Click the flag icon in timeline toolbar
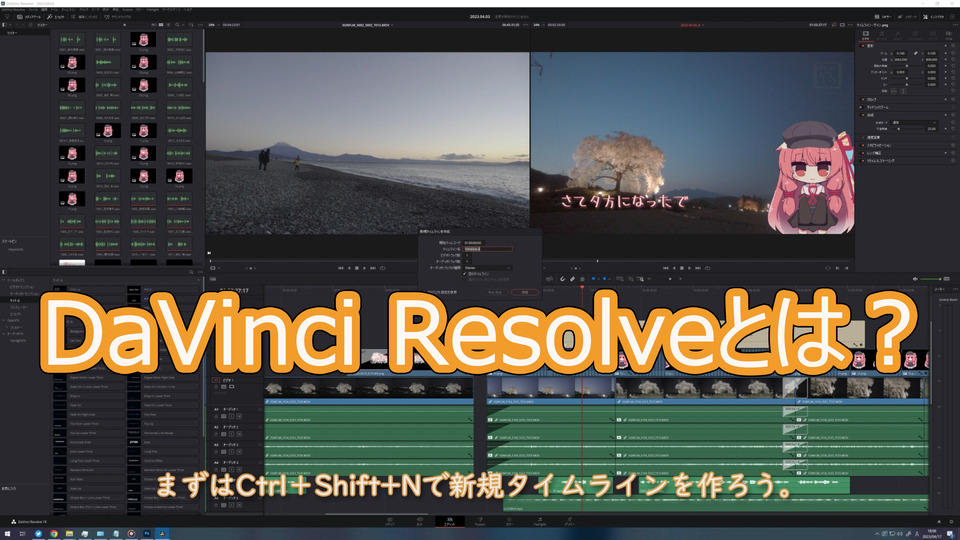The image size is (960, 540). 593,279
